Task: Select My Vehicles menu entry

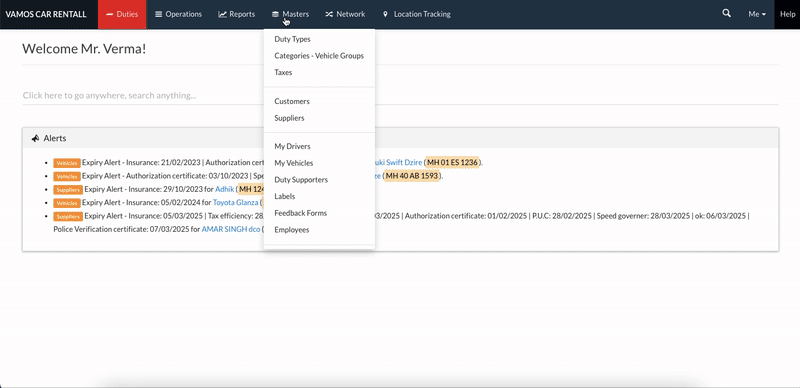Action: (x=294, y=163)
